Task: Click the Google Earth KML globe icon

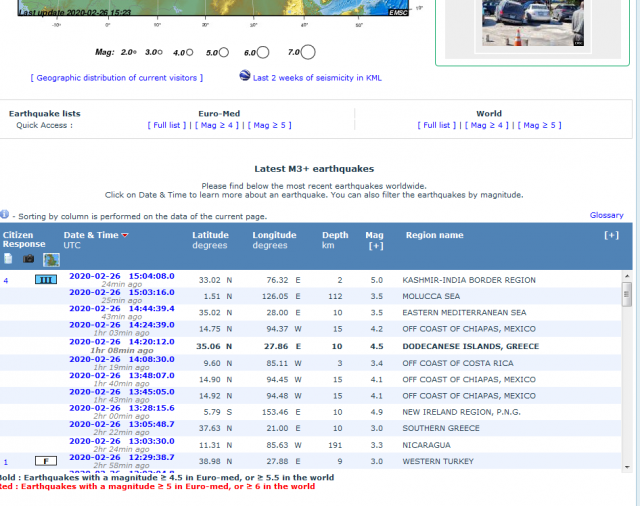Action: 245,76
